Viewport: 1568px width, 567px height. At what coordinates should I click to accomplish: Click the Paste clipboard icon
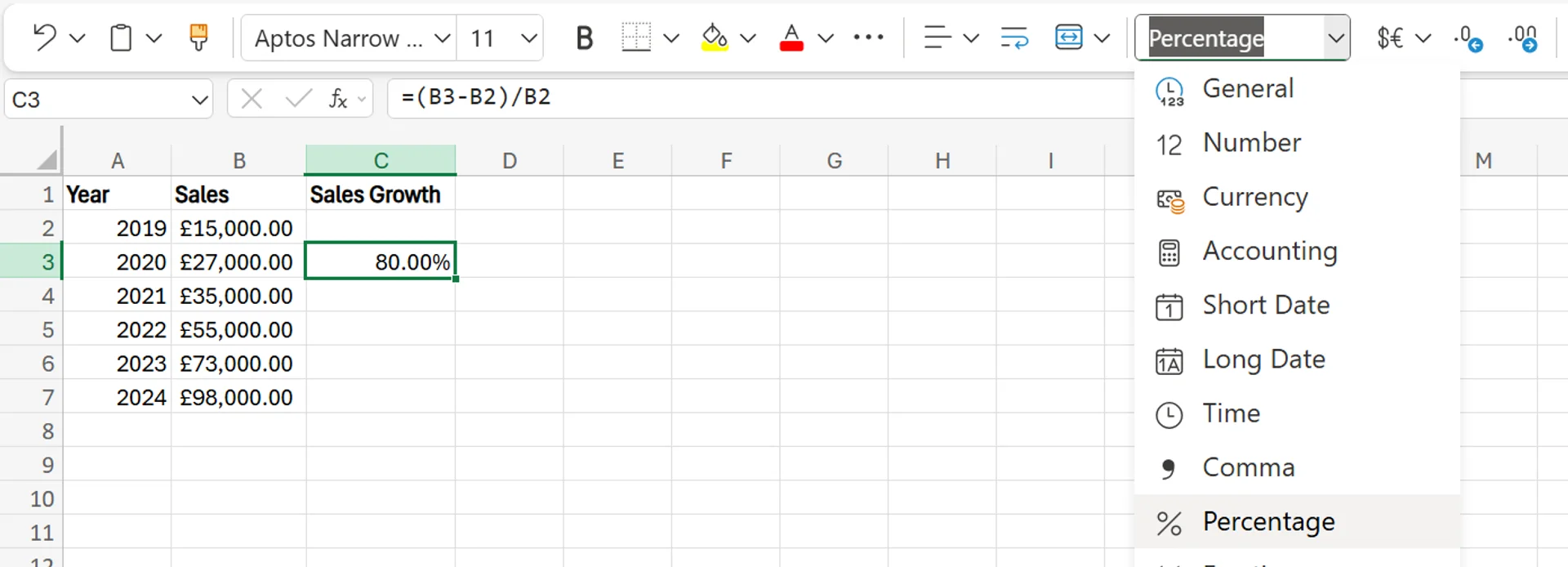pos(121,38)
